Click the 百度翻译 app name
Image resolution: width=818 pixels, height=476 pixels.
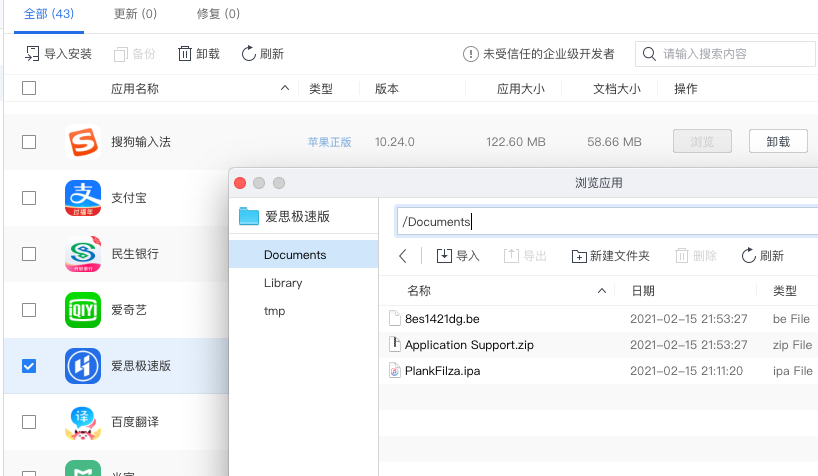tap(135, 422)
